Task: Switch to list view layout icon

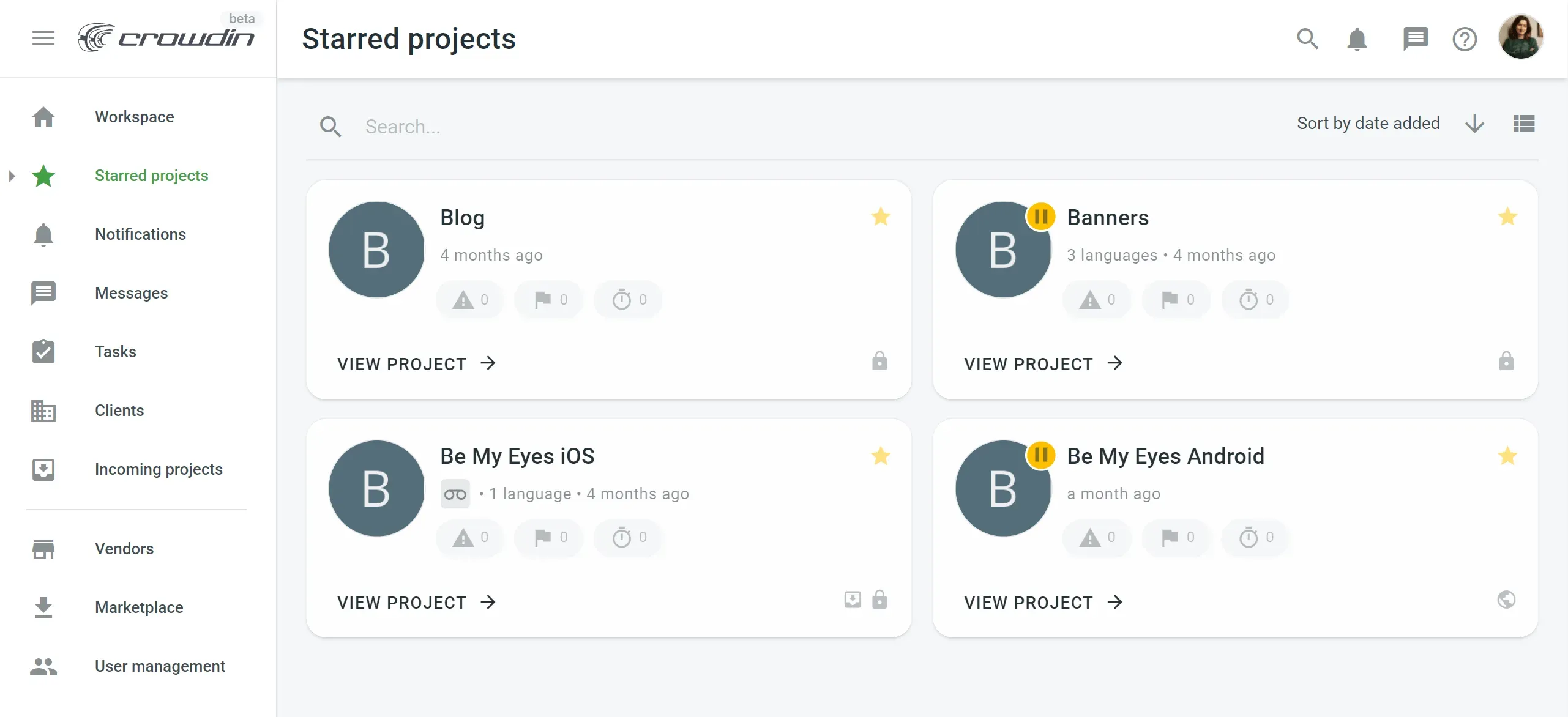Action: pyautogui.click(x=1523, y=124)
